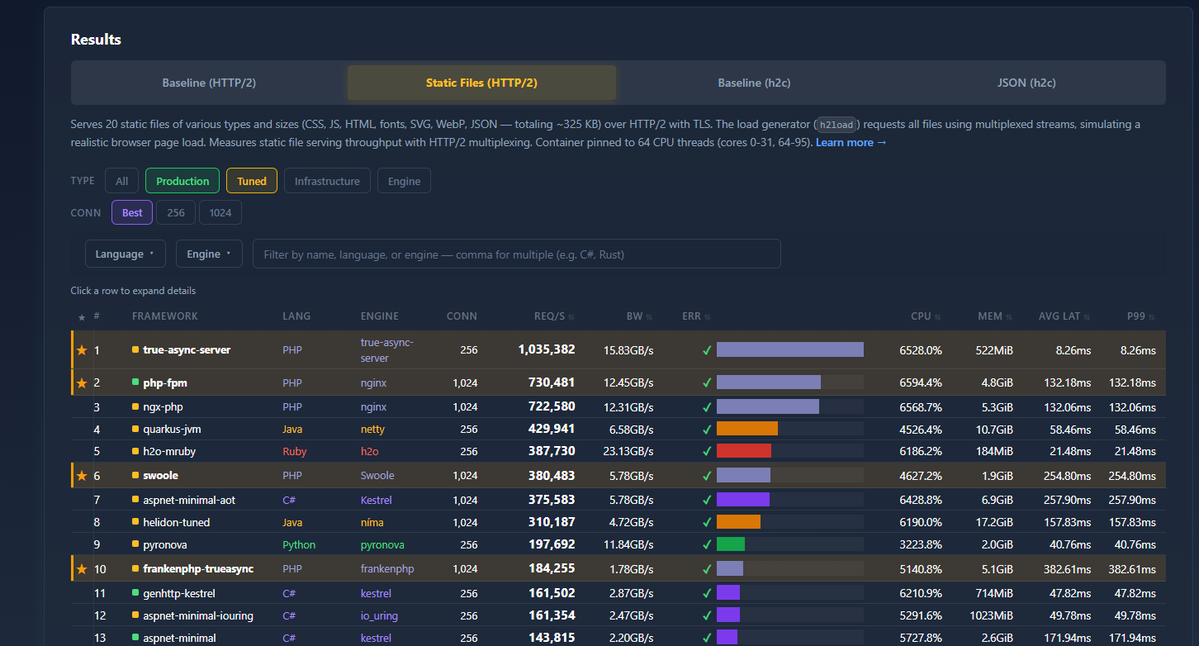1199x646 pixels.
Task: Sort by CPU column
Action: 925,317
